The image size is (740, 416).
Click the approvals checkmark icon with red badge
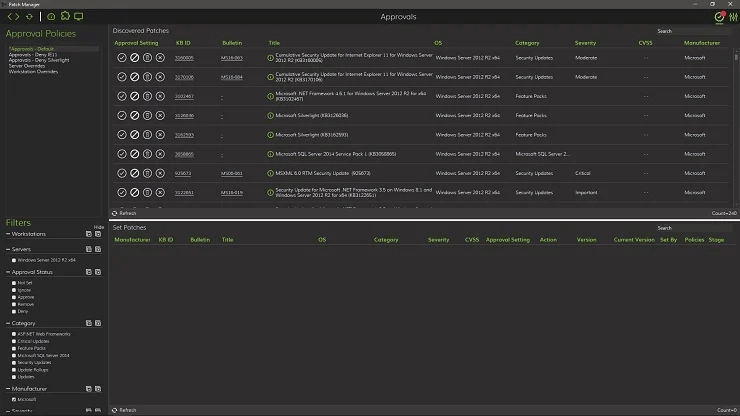tap(719, 17)
